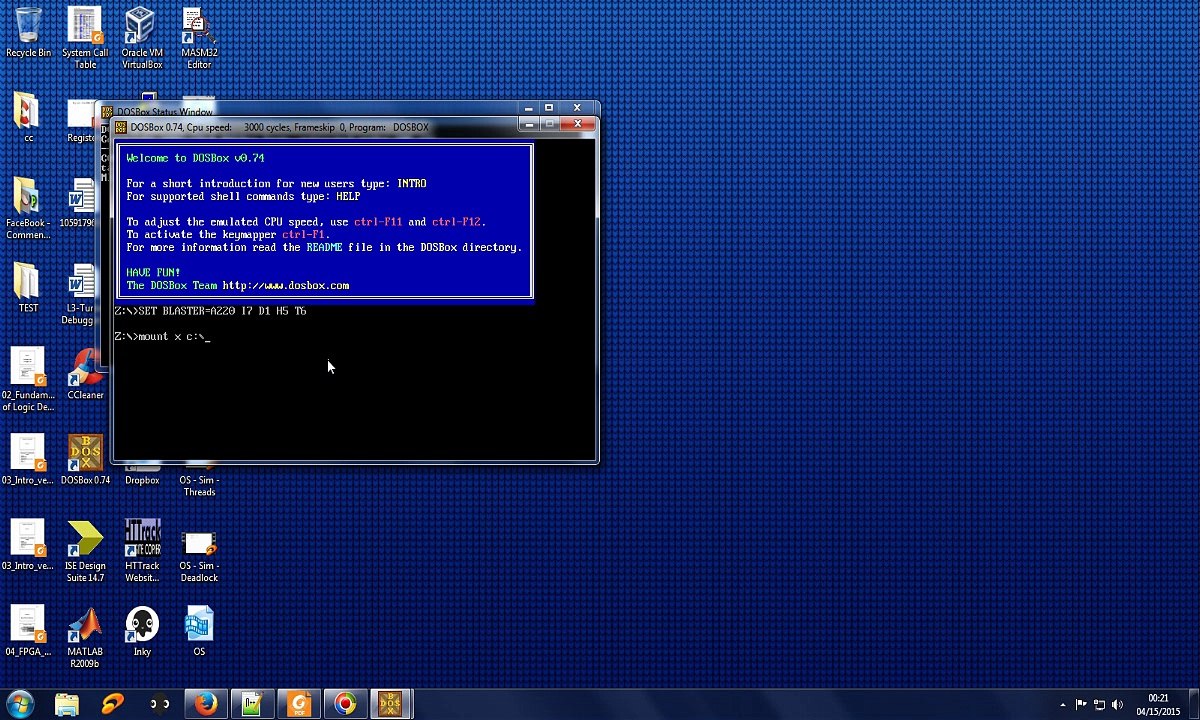
Task: Open the 03_Intro_ve... document above DOSBox row
Action: pos(28,460)
